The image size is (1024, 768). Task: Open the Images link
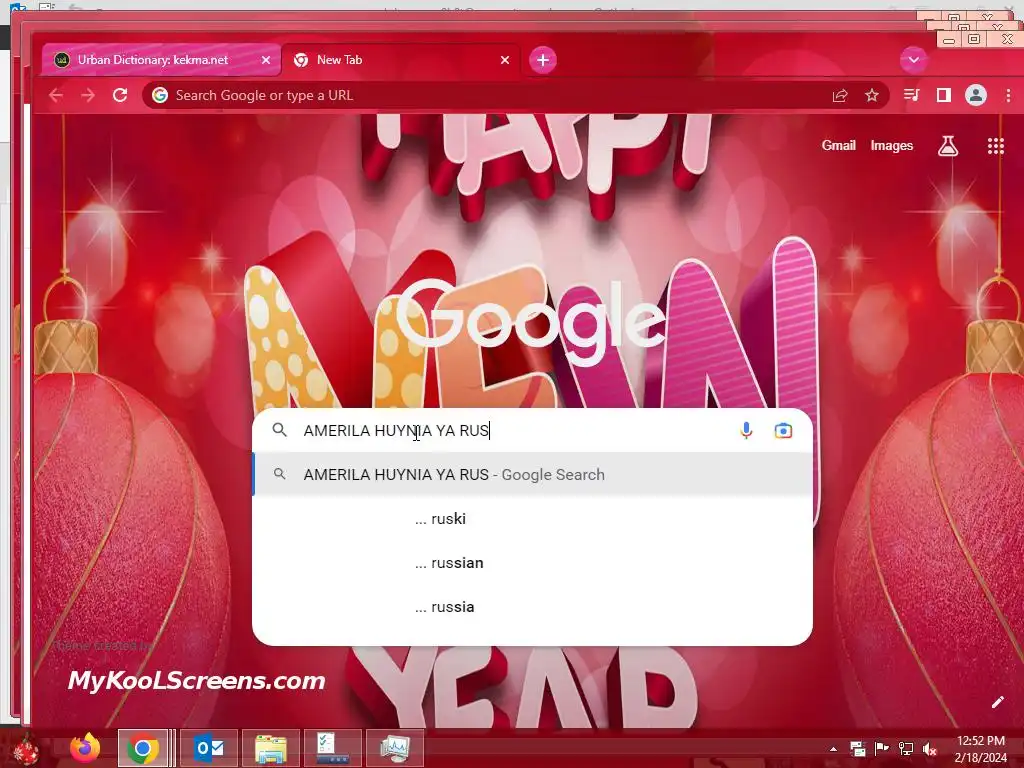pos(891,146)
